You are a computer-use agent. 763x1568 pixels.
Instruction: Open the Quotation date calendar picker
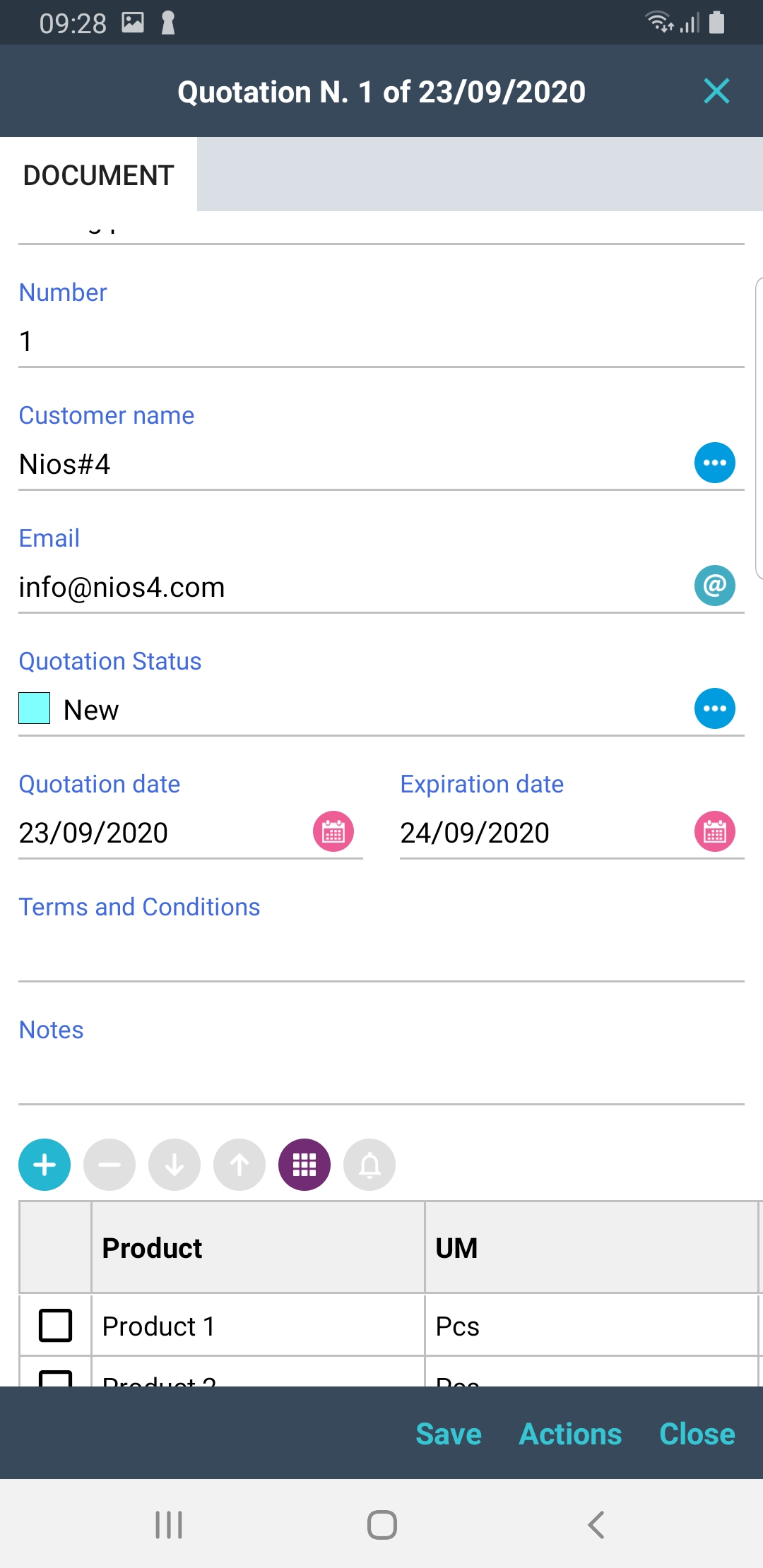tap(333, 831)
